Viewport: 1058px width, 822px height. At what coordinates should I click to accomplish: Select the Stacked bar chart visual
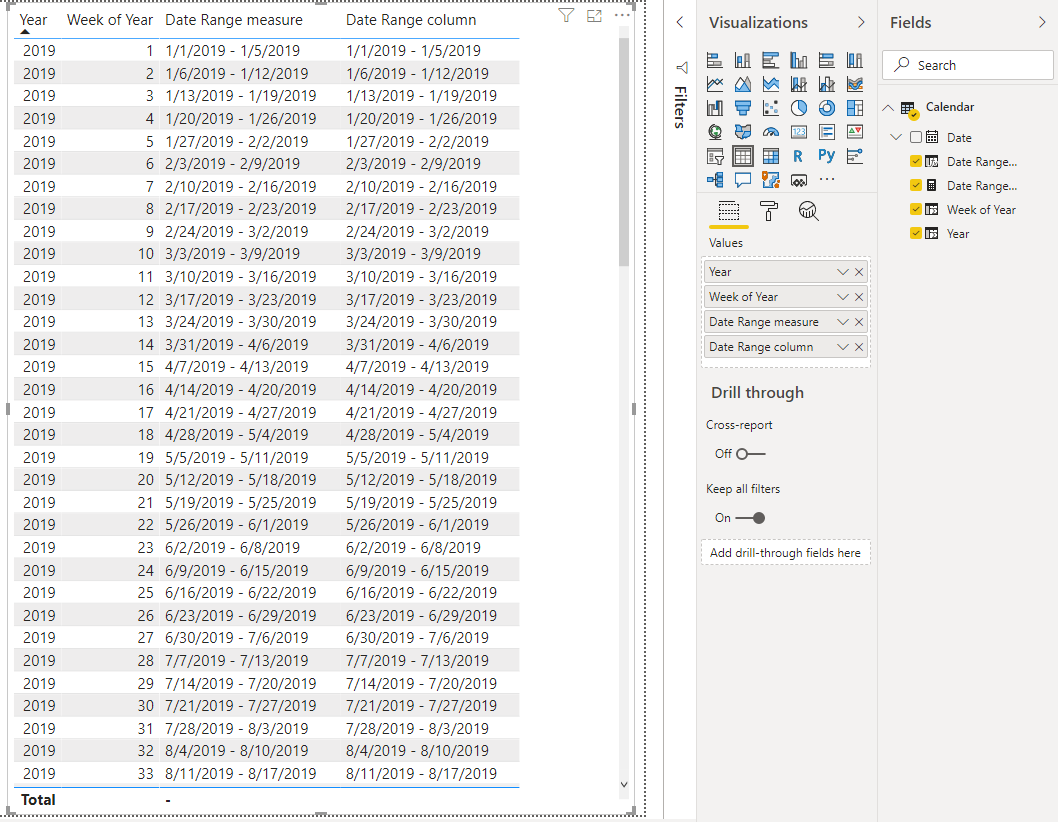715,60
